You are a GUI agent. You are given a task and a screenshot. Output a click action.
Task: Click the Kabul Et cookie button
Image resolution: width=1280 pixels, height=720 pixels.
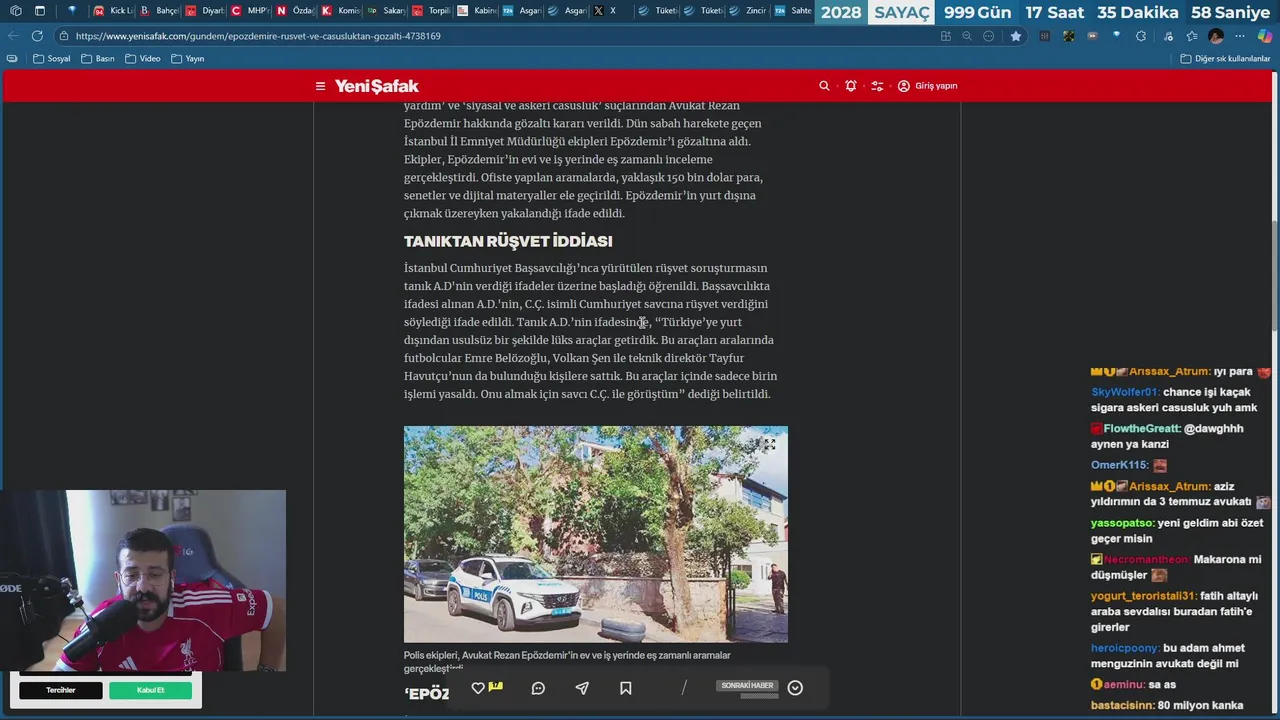(150, 690)
